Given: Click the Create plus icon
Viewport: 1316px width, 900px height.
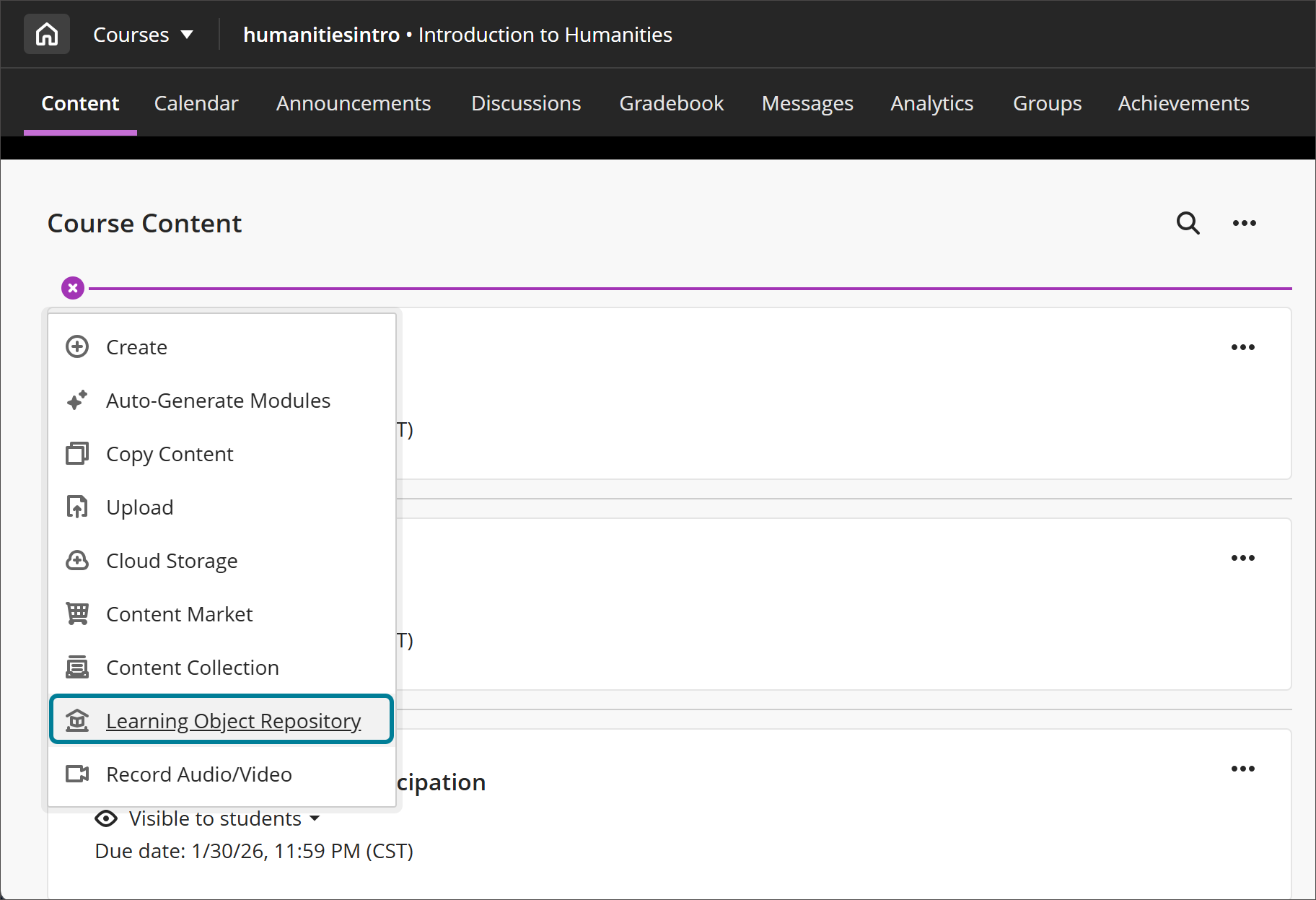Looking at the screenshot, I should pos(77,346).
